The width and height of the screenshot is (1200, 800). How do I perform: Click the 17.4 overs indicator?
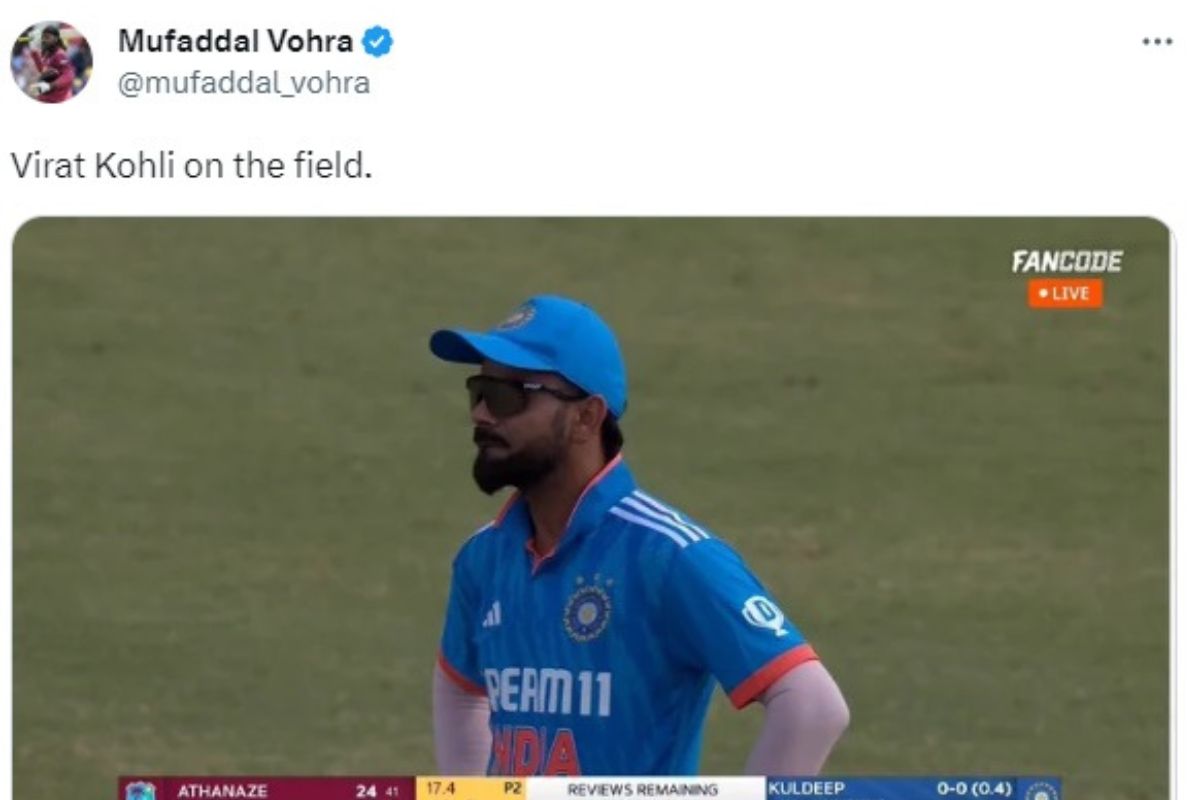440,789
